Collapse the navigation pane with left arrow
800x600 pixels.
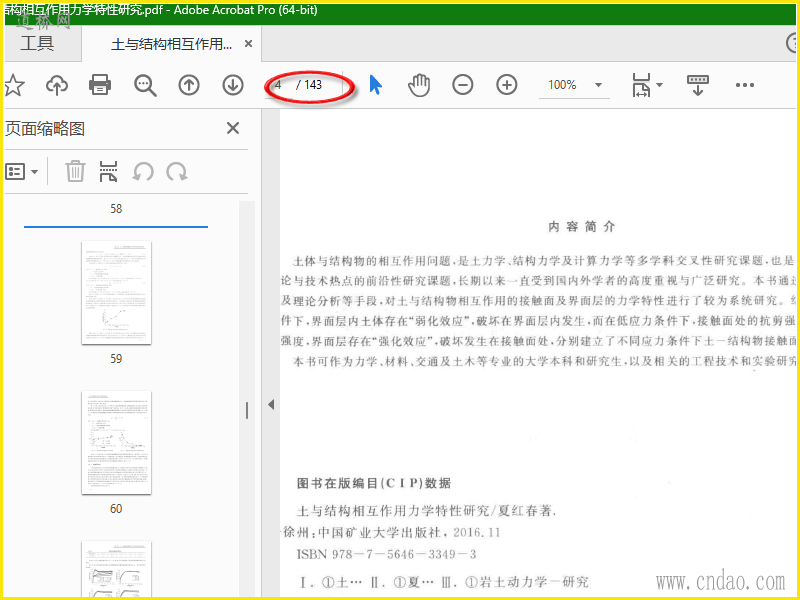point(271,405)
